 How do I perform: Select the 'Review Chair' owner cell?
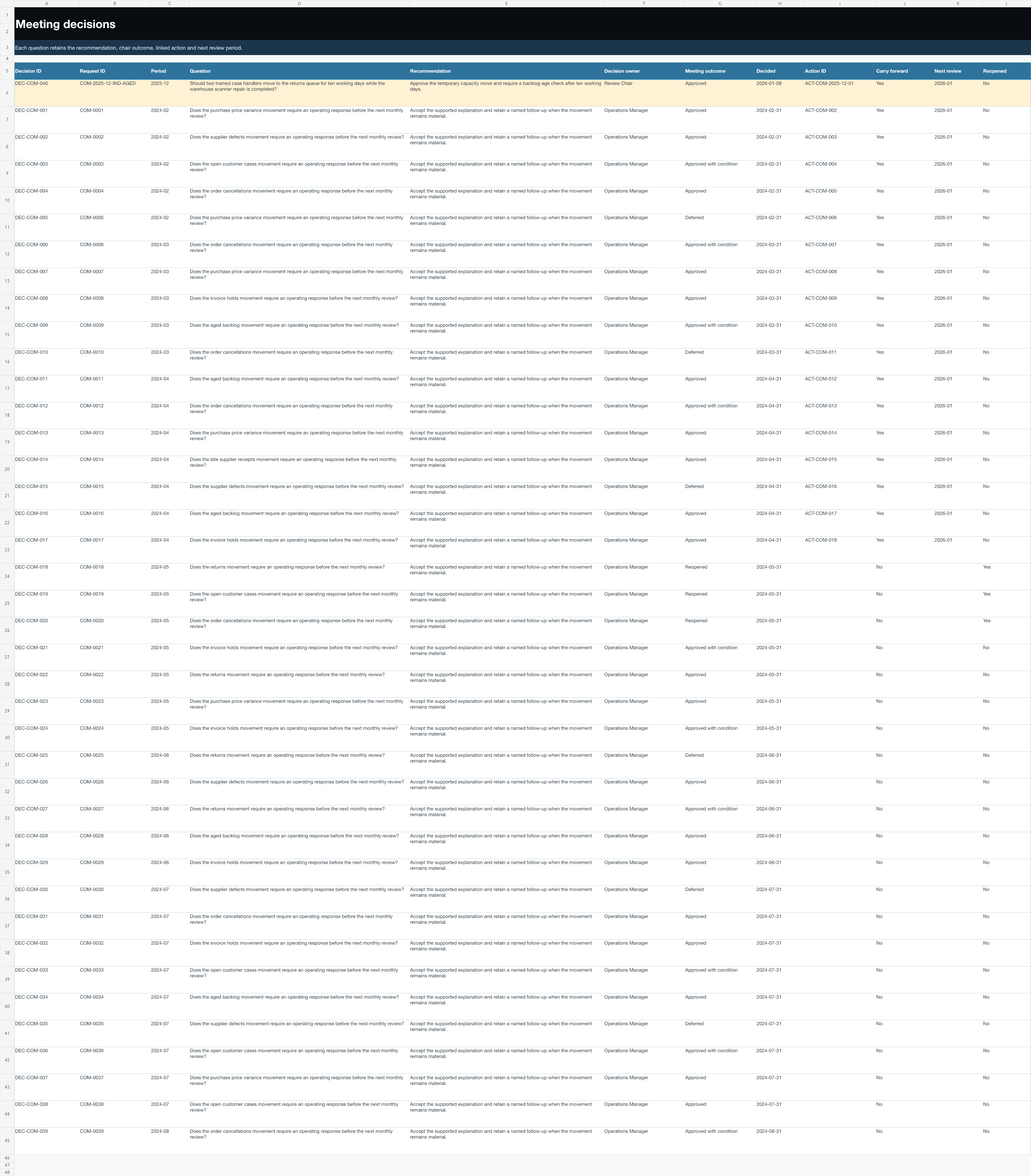pos(644,92)
